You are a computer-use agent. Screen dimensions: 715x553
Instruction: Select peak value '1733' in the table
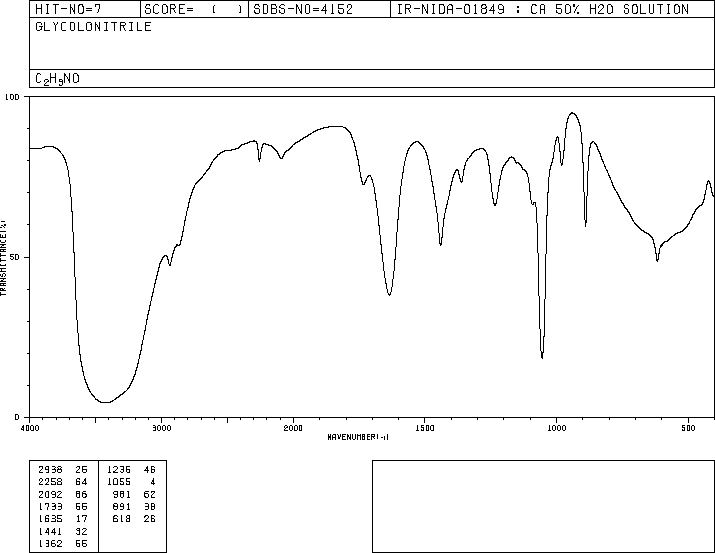[x=50, y=506]
